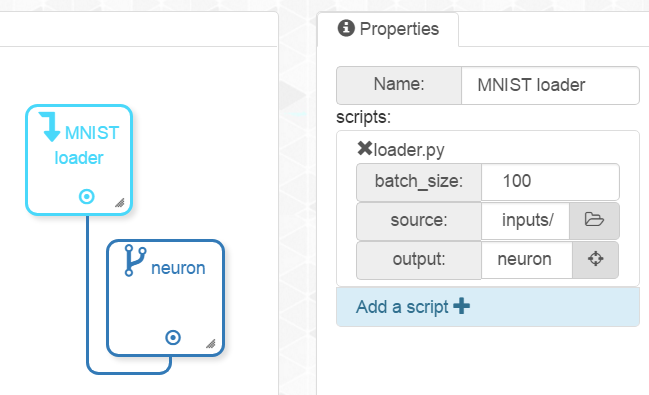Click the Add a script button
Screen dimensions: 649x395
488,307
